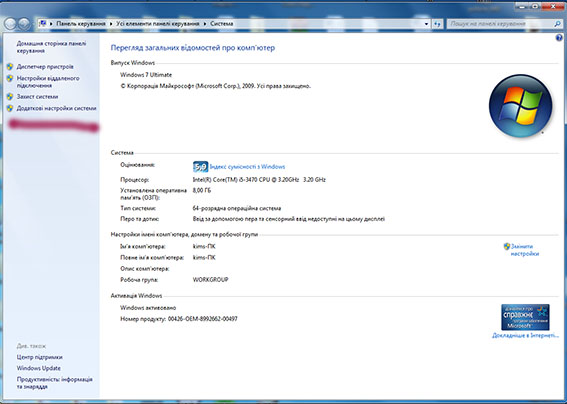Image resolution: width=567 pixels, height=404 pixels.
Task: Click the 'Ввід за допомогою пера' pen and touch value
Action: 289,219
